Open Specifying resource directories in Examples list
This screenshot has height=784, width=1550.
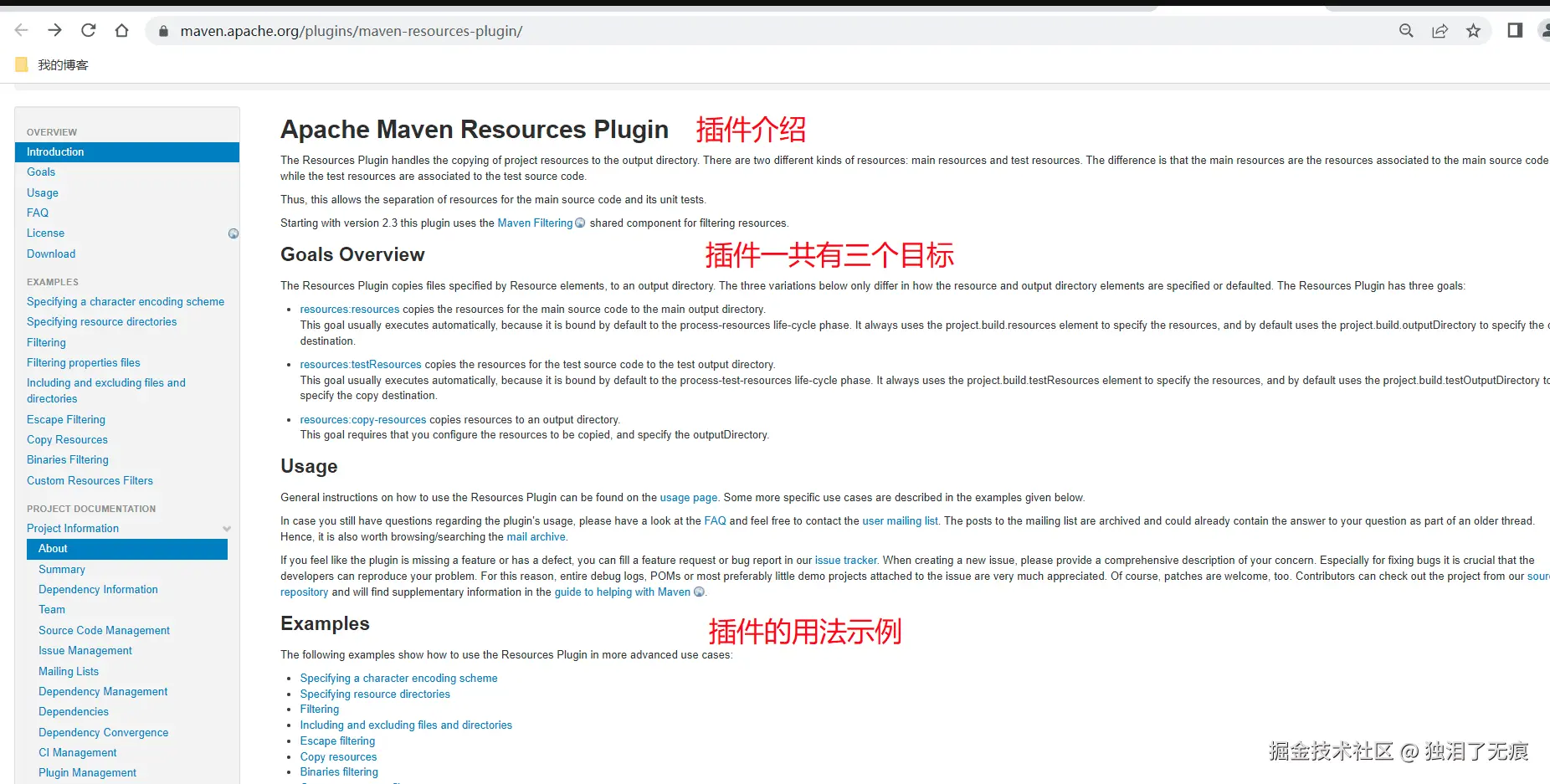(x=375, y=694)
